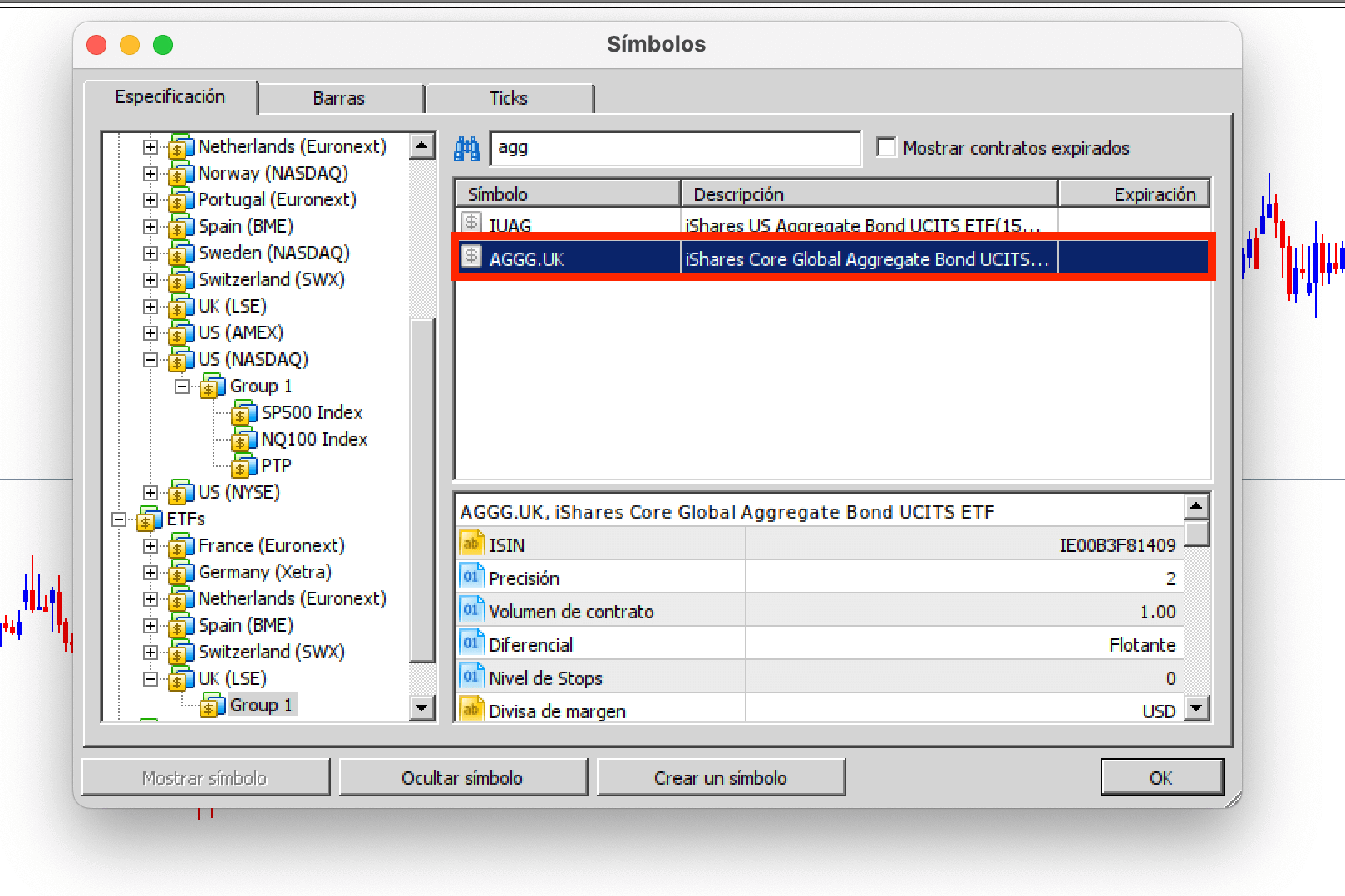Click the Nivel de Stops property icon
The image size is (1345, 896).
pyautogui.click(x=471, y=677)
